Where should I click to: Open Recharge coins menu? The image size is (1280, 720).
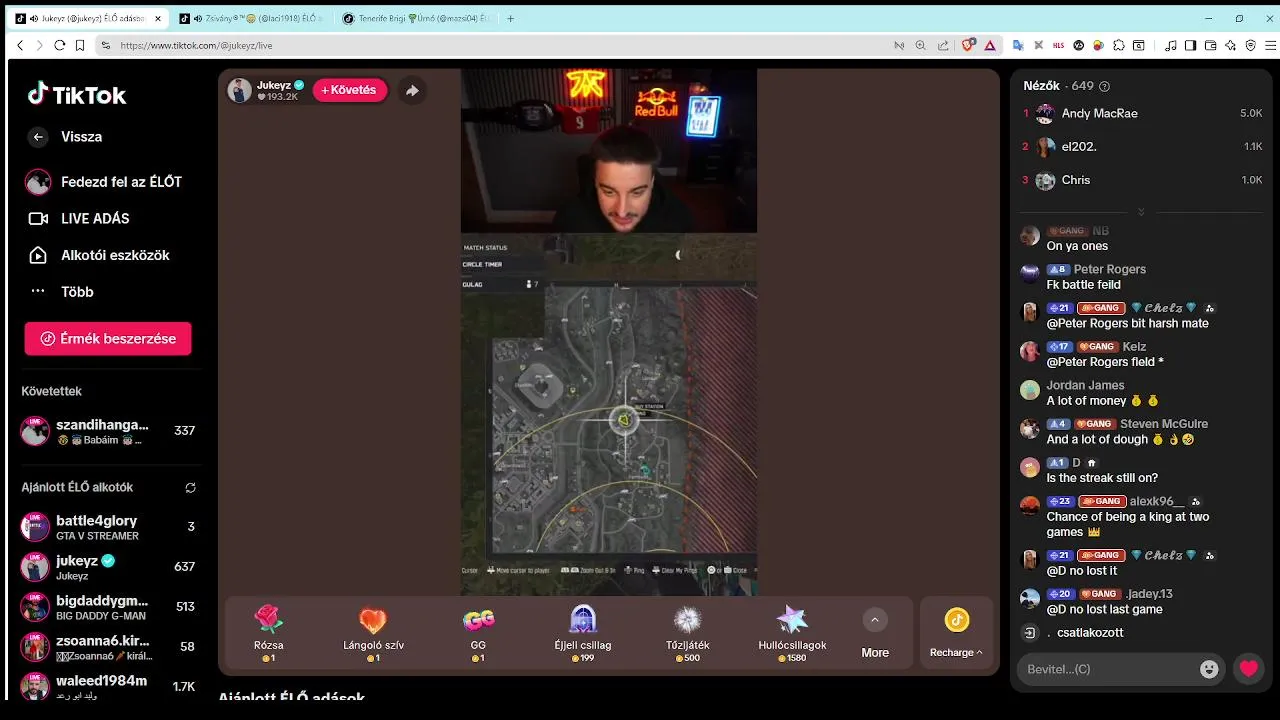pos(956,633)
